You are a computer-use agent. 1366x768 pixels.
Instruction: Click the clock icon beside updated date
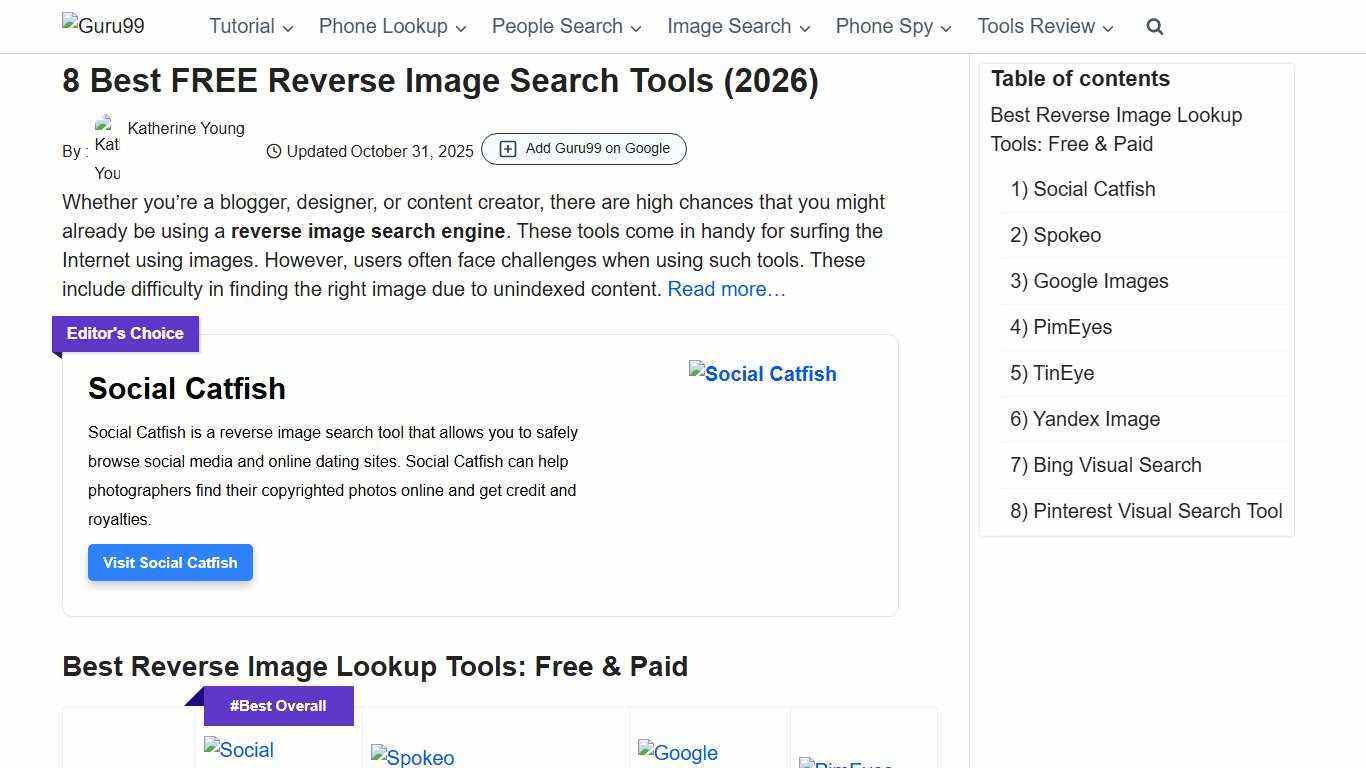(273, 151)
